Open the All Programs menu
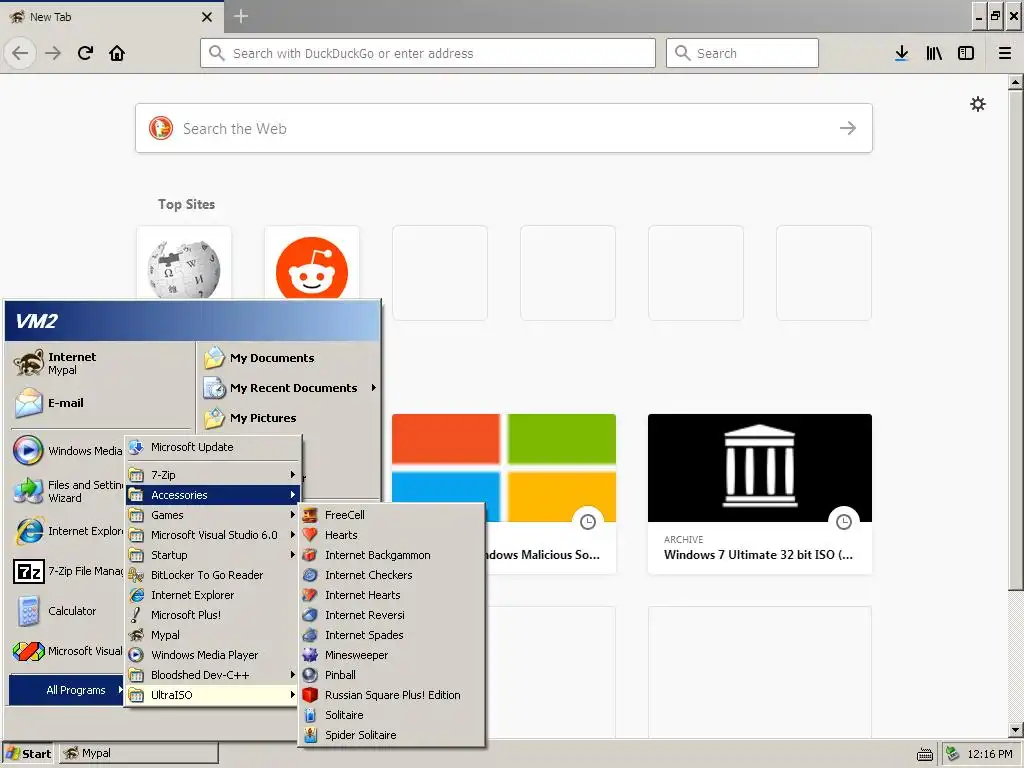The height and width of the screenshot is (768, 1024). tap(67, 690)
